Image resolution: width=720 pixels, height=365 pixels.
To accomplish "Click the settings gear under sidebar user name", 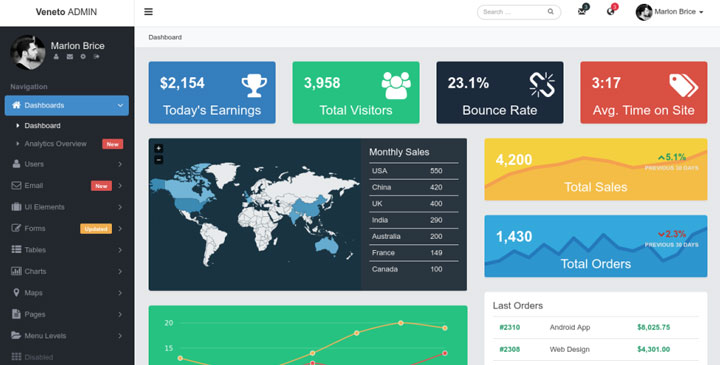I will [x=83, y=57].
